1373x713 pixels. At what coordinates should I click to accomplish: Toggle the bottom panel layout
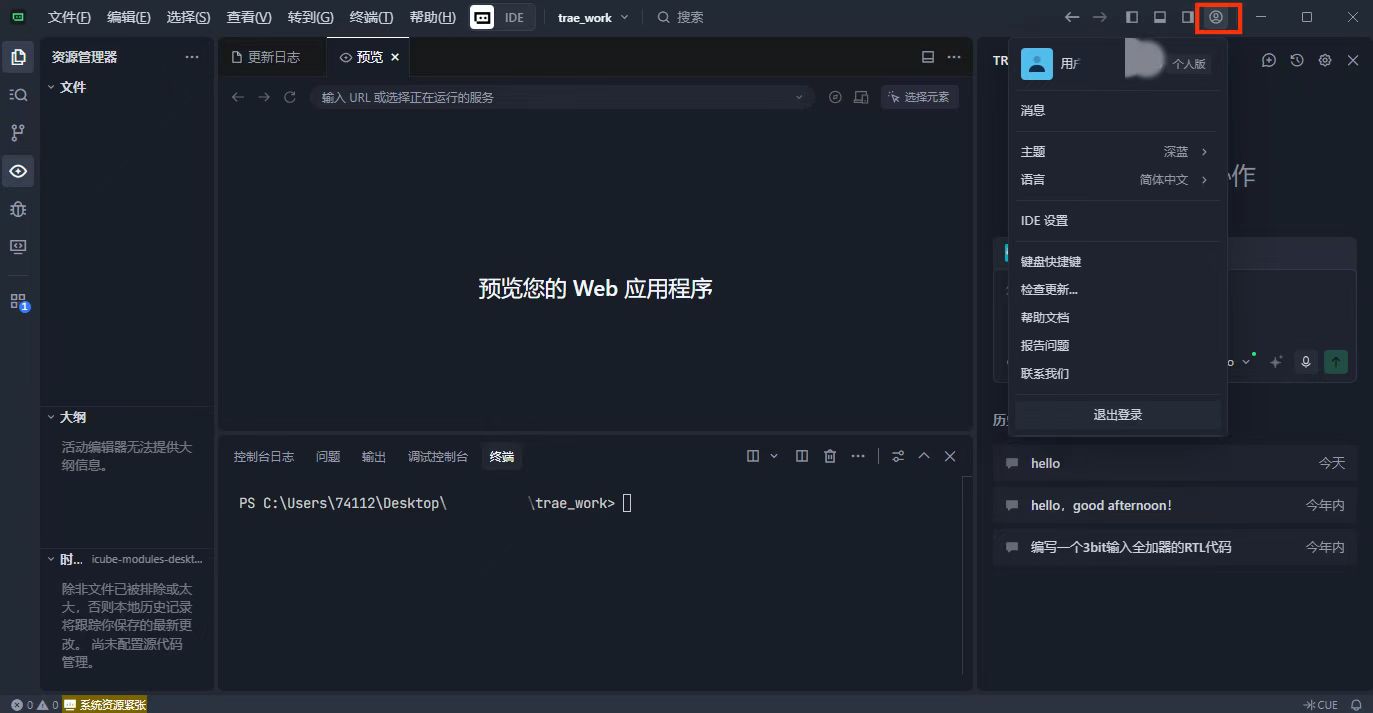(1160, 17)
